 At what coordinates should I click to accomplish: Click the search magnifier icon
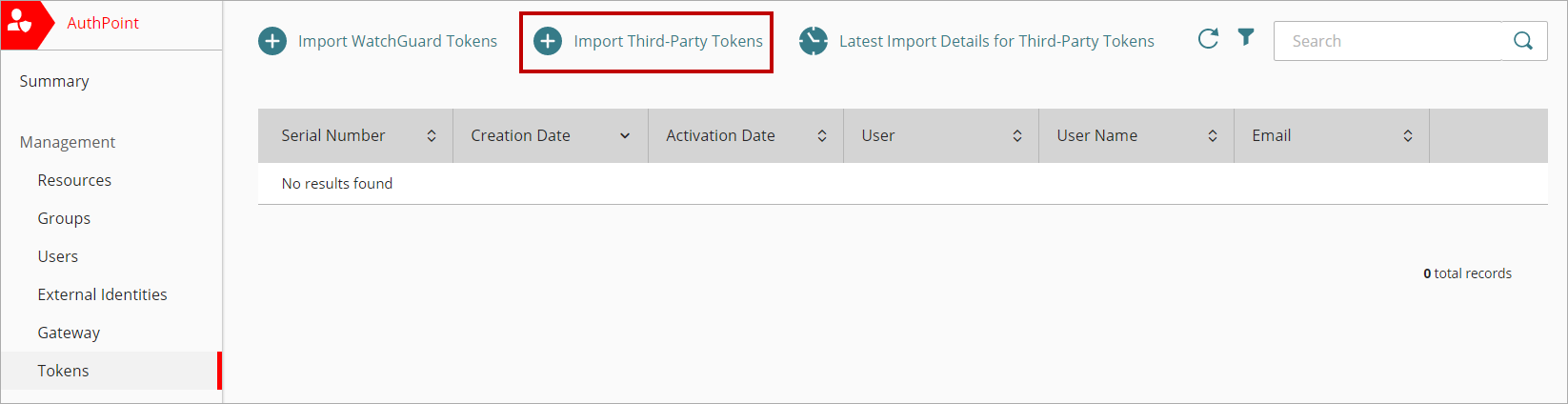pos(1523,41)
